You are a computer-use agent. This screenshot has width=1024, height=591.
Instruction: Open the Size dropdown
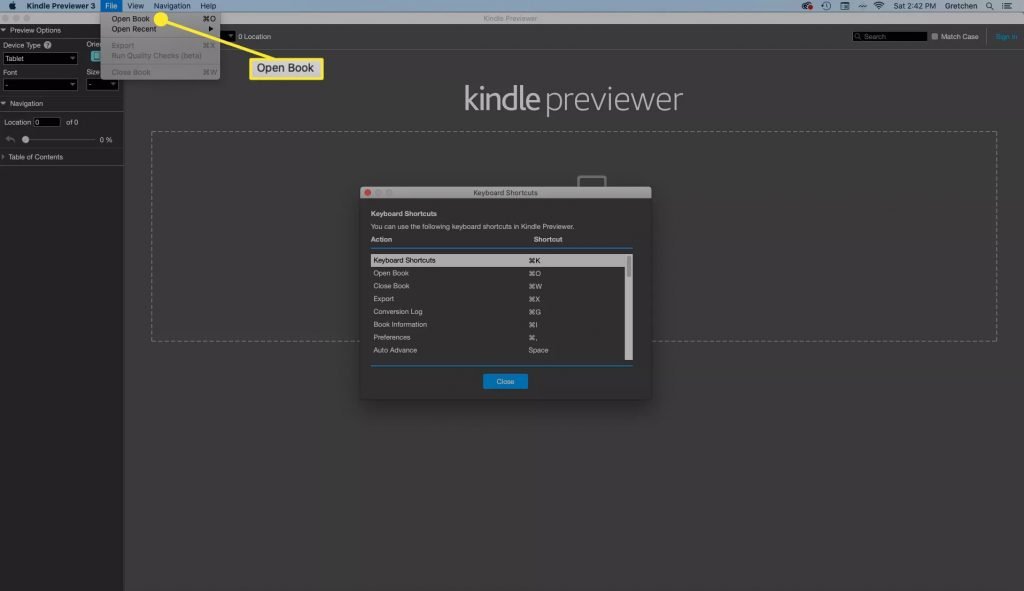[x=102, y=84]
